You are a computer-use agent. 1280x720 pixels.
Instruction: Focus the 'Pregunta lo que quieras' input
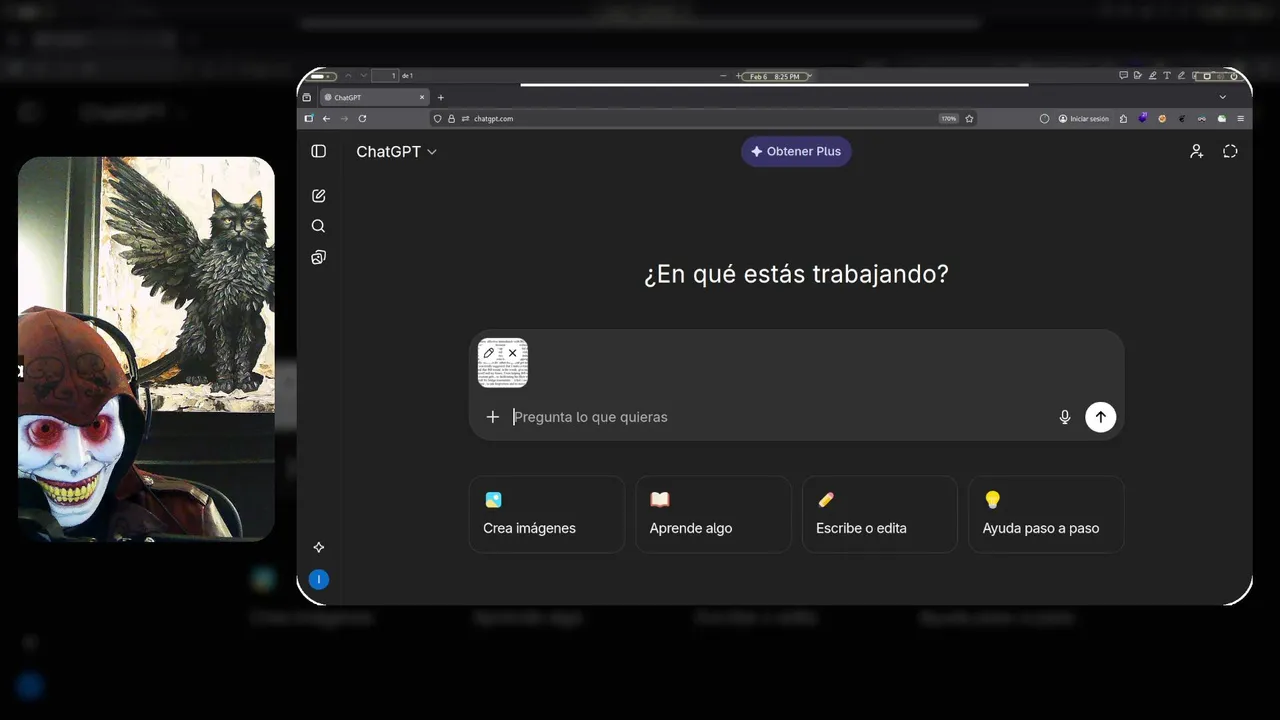(x=780, y=417)
